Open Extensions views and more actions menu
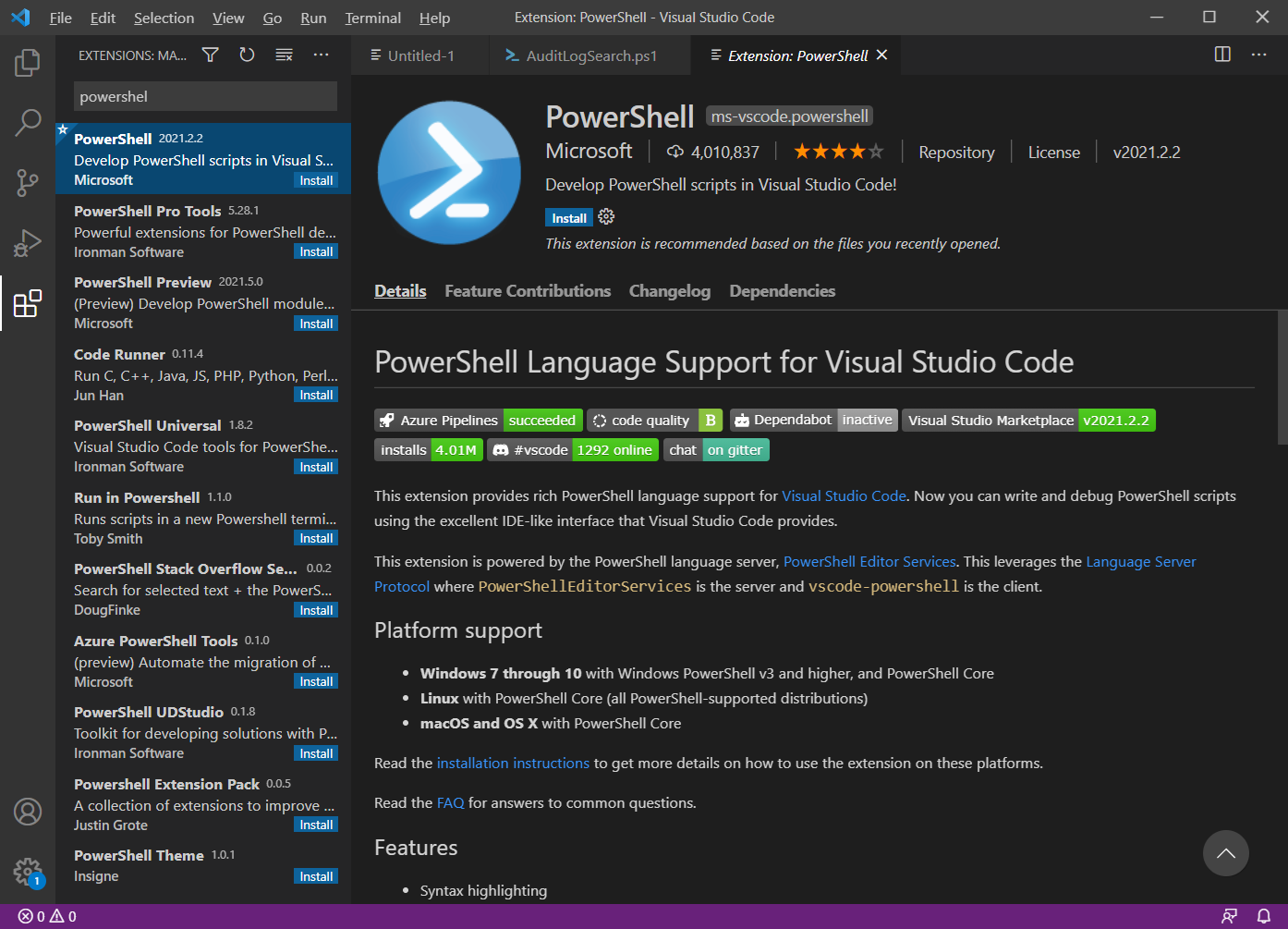The height and width of the screenshot is (929, 1288). (x=321, y=55)
